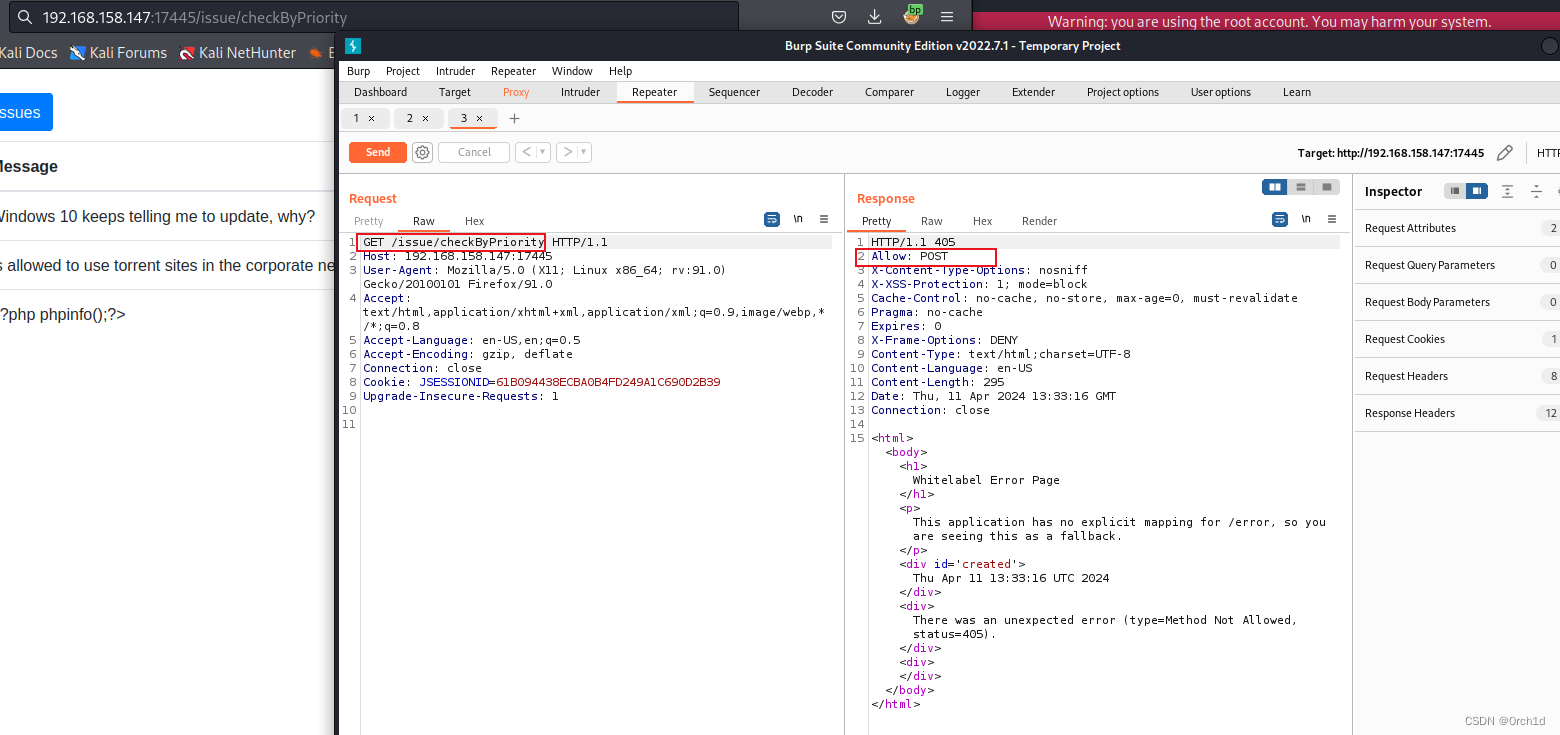1560x735 pixels.
Task: Toggle word wrap icon in Response panel
Action: pyautogui.click(x=1280, y=219)
